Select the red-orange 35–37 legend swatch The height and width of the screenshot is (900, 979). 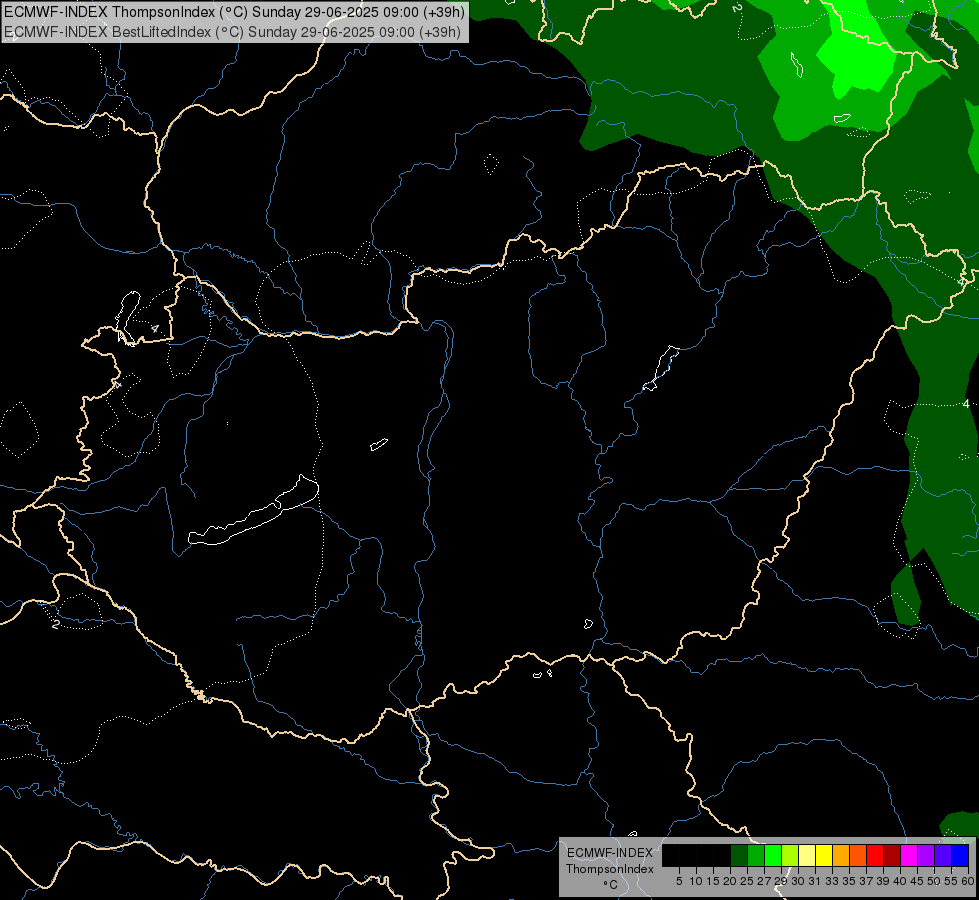(858, 855)
